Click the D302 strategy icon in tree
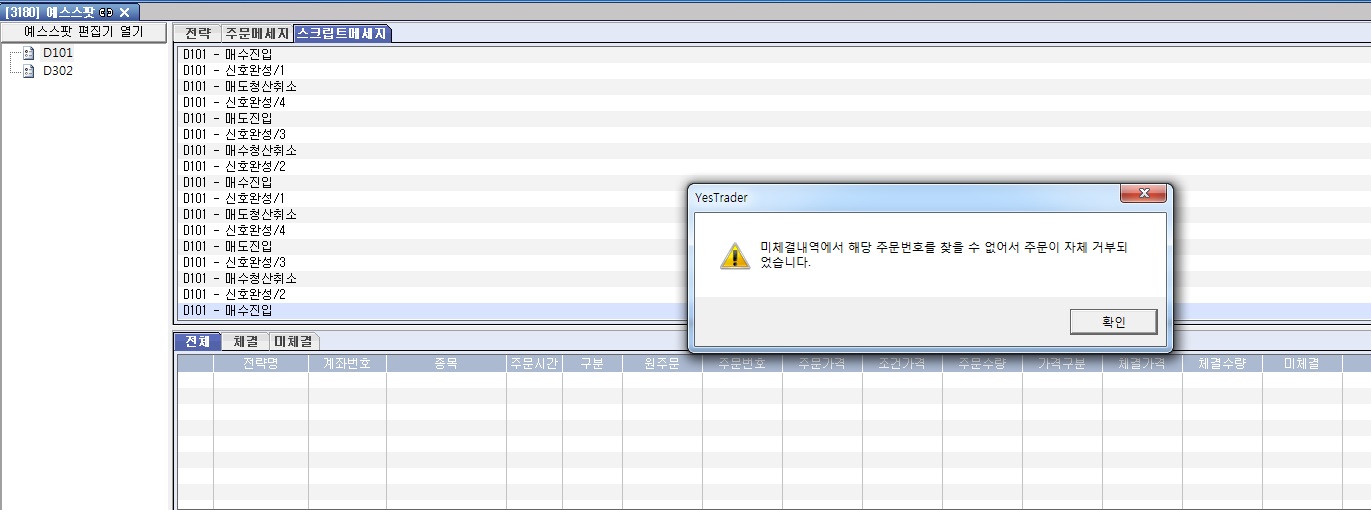The image size is (1371, 510). tap(28, 71)
